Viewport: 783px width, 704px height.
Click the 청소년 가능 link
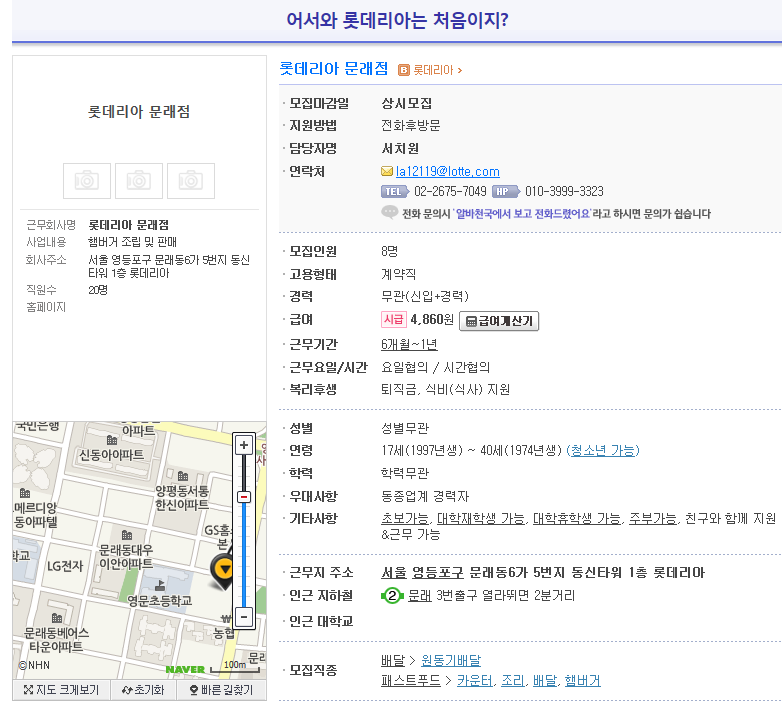pos(601,450)
